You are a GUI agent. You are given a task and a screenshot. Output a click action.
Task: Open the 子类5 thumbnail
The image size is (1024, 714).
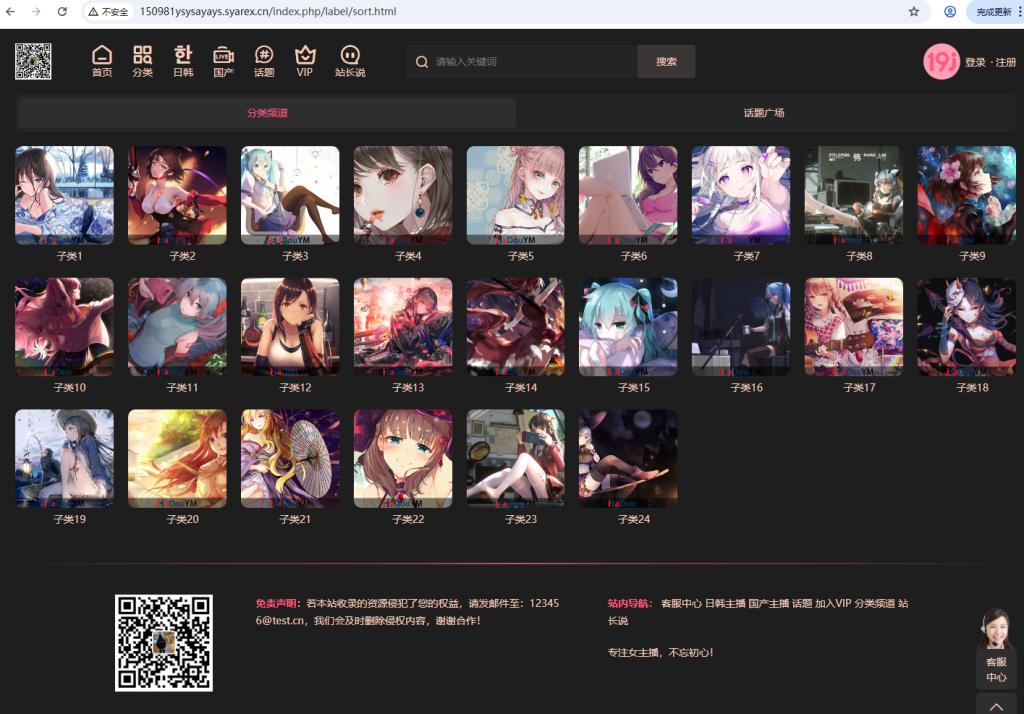515,195
